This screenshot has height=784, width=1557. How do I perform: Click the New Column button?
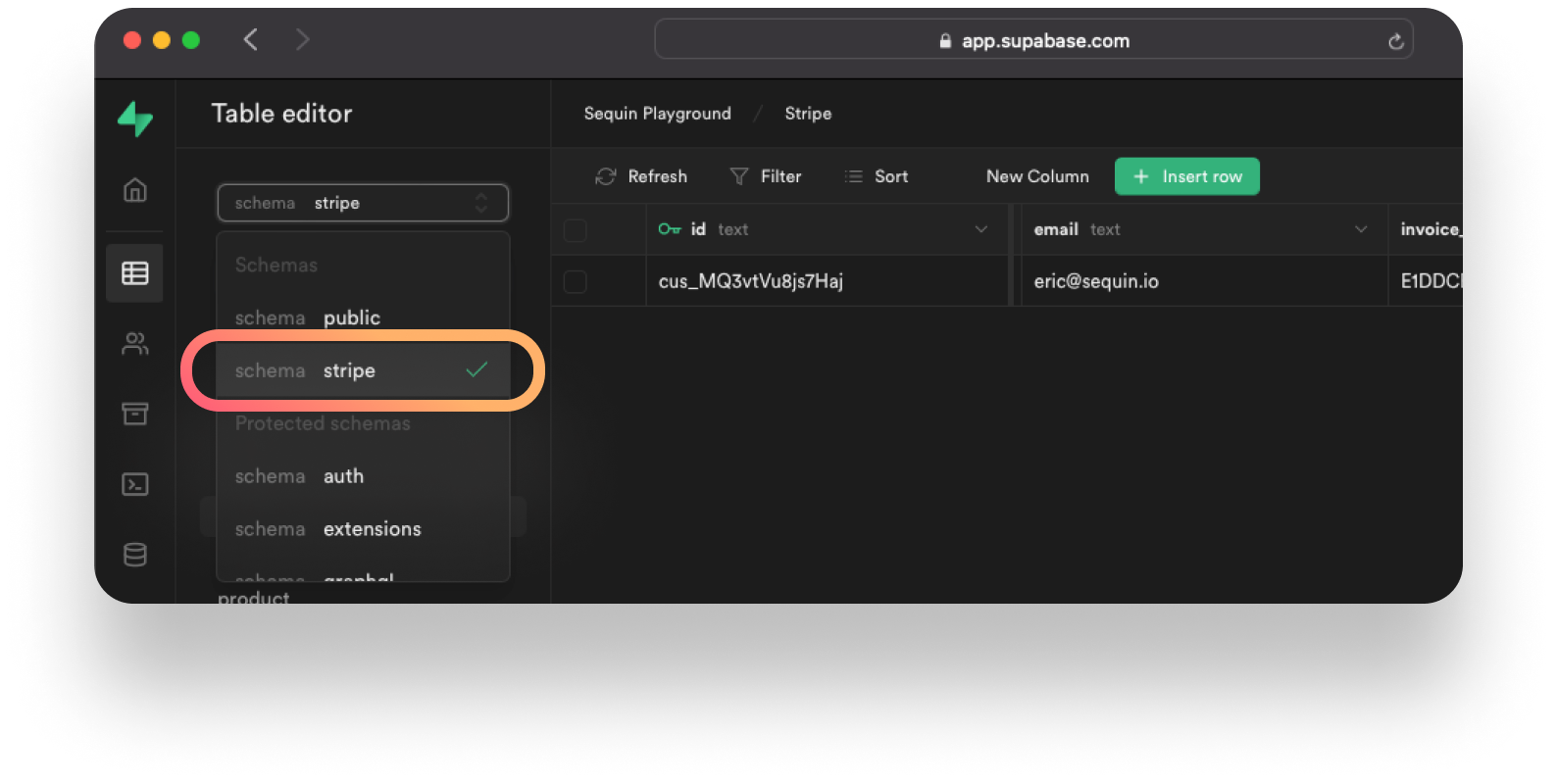(1037, 176)
